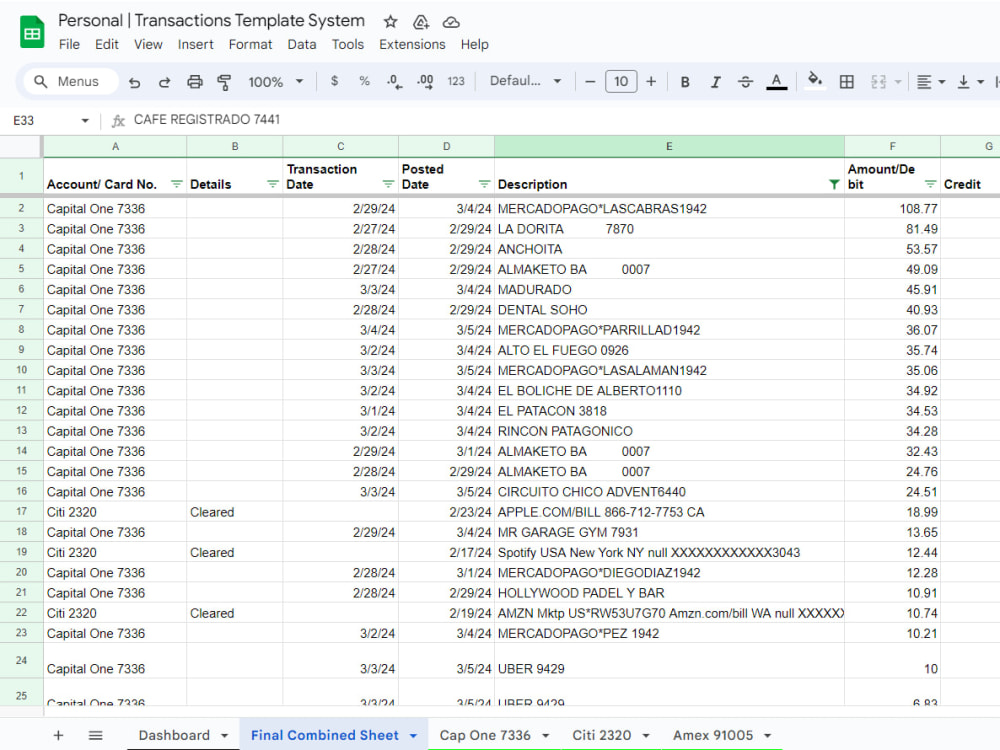Viewport: 1000px width, 750px height.
Task: Open the vertical align dropdown
Action: 971,82
